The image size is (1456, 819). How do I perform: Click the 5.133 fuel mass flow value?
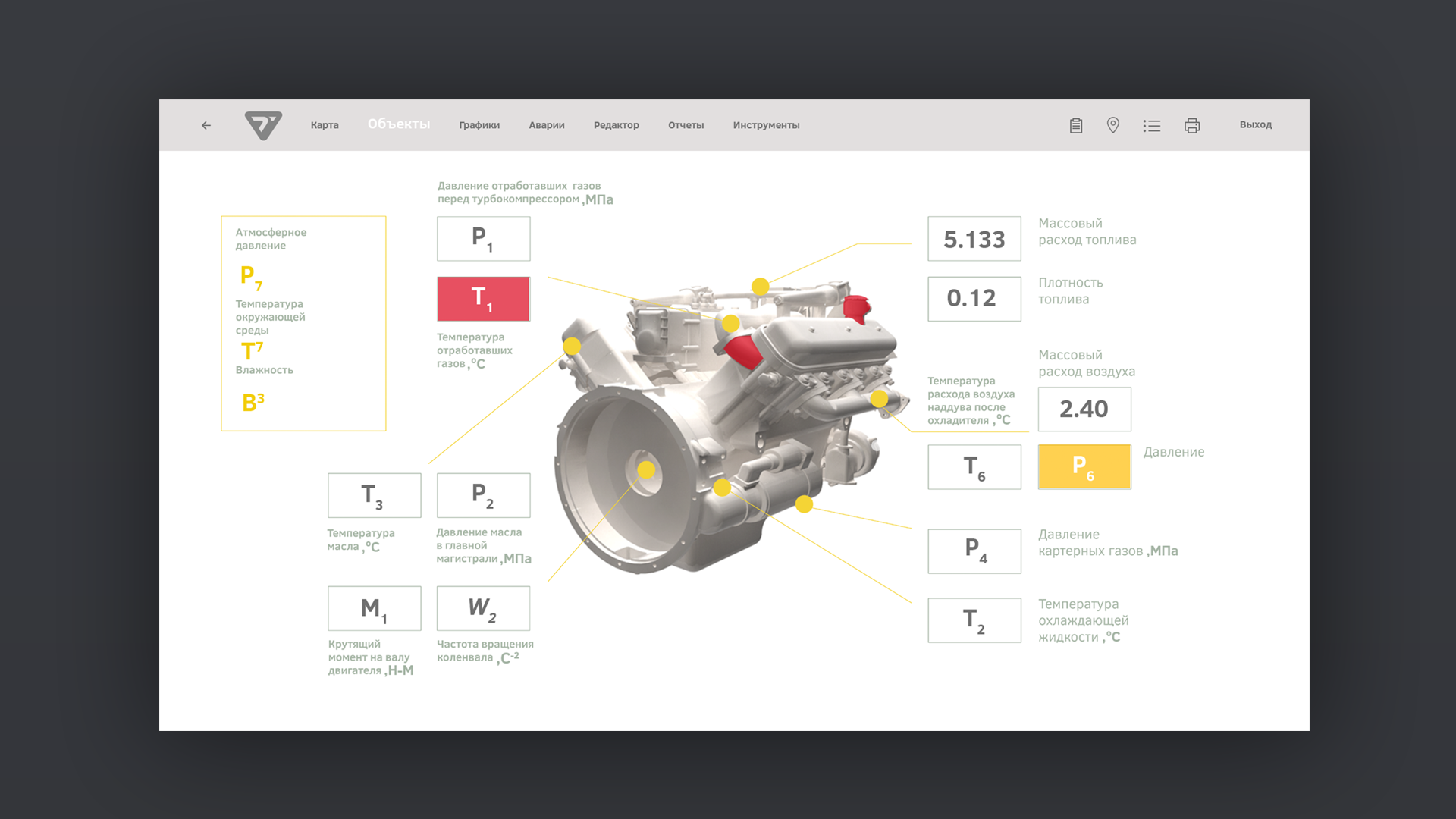tap(974, 239)
